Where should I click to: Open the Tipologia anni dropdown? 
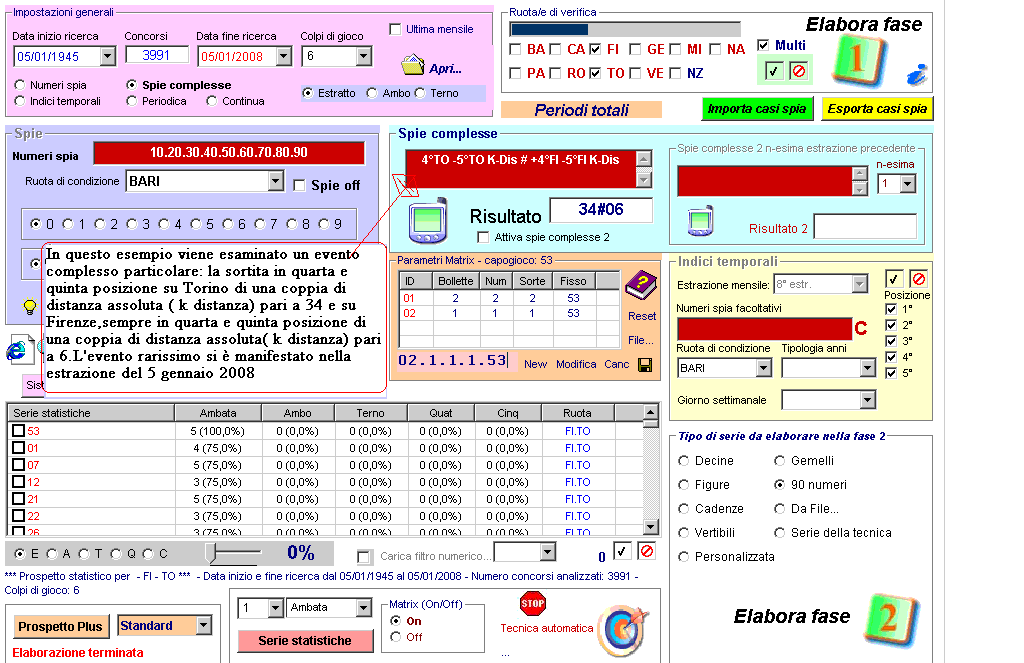[x=867, y=368]
